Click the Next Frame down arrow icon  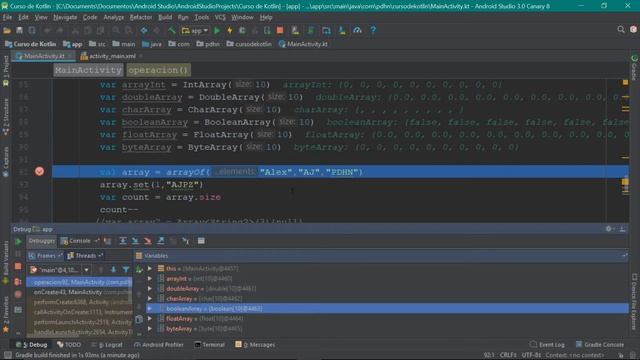point(113,269)
